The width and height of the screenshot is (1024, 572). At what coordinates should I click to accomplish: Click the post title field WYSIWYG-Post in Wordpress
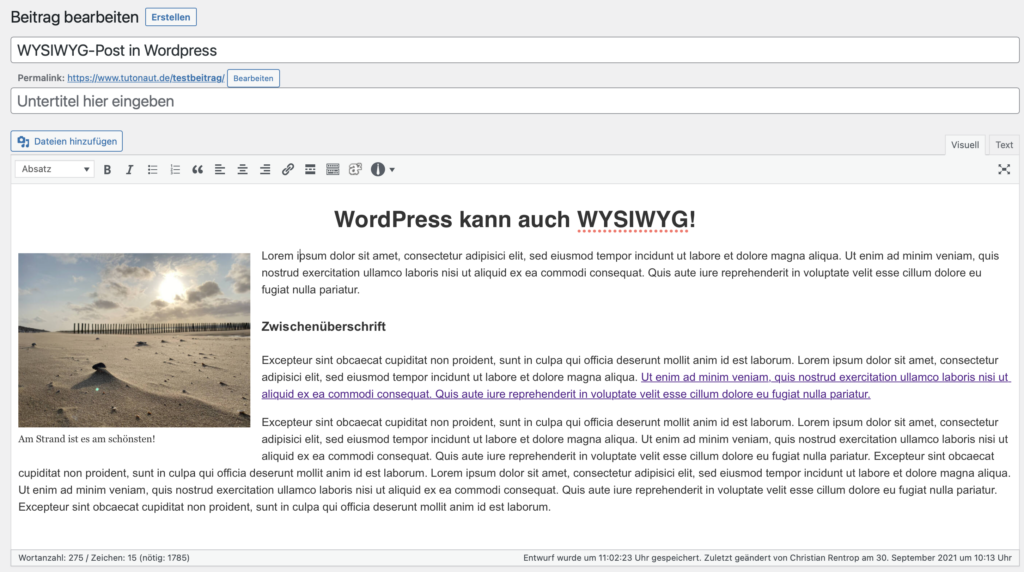coord(515,50)
